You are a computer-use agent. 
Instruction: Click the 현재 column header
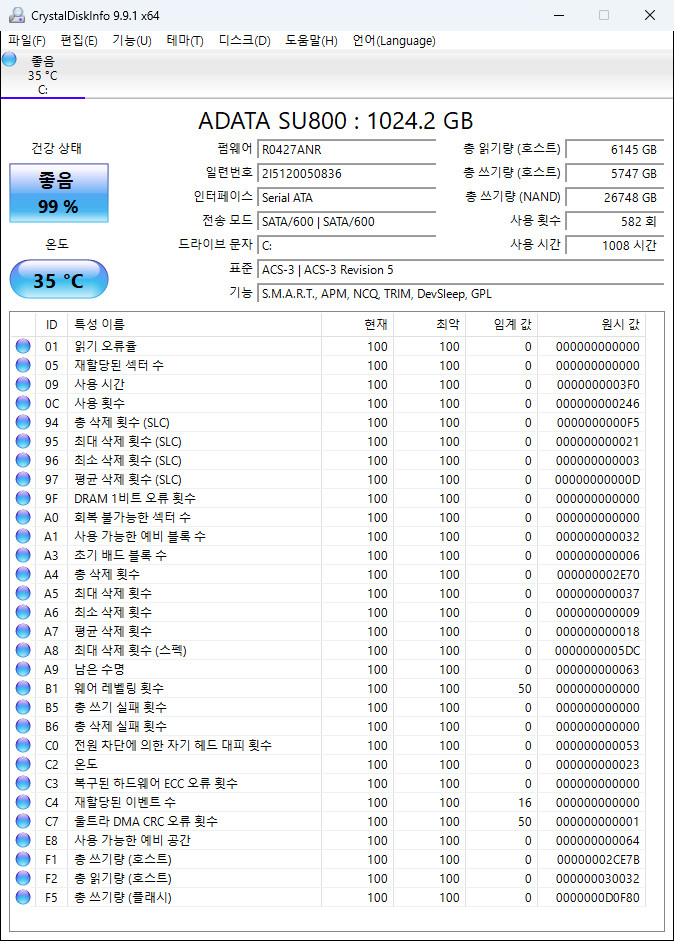click(357, 325)
